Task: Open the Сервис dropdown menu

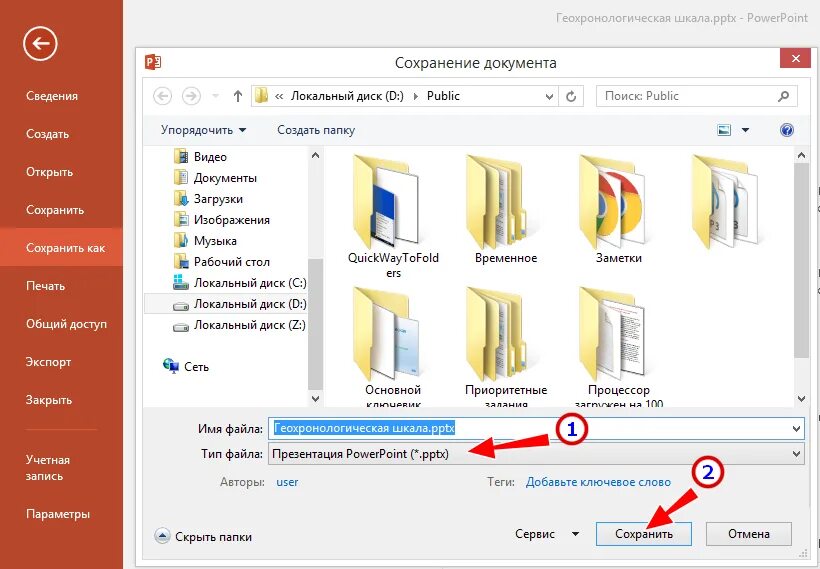Action: click(x=547, y=534)
